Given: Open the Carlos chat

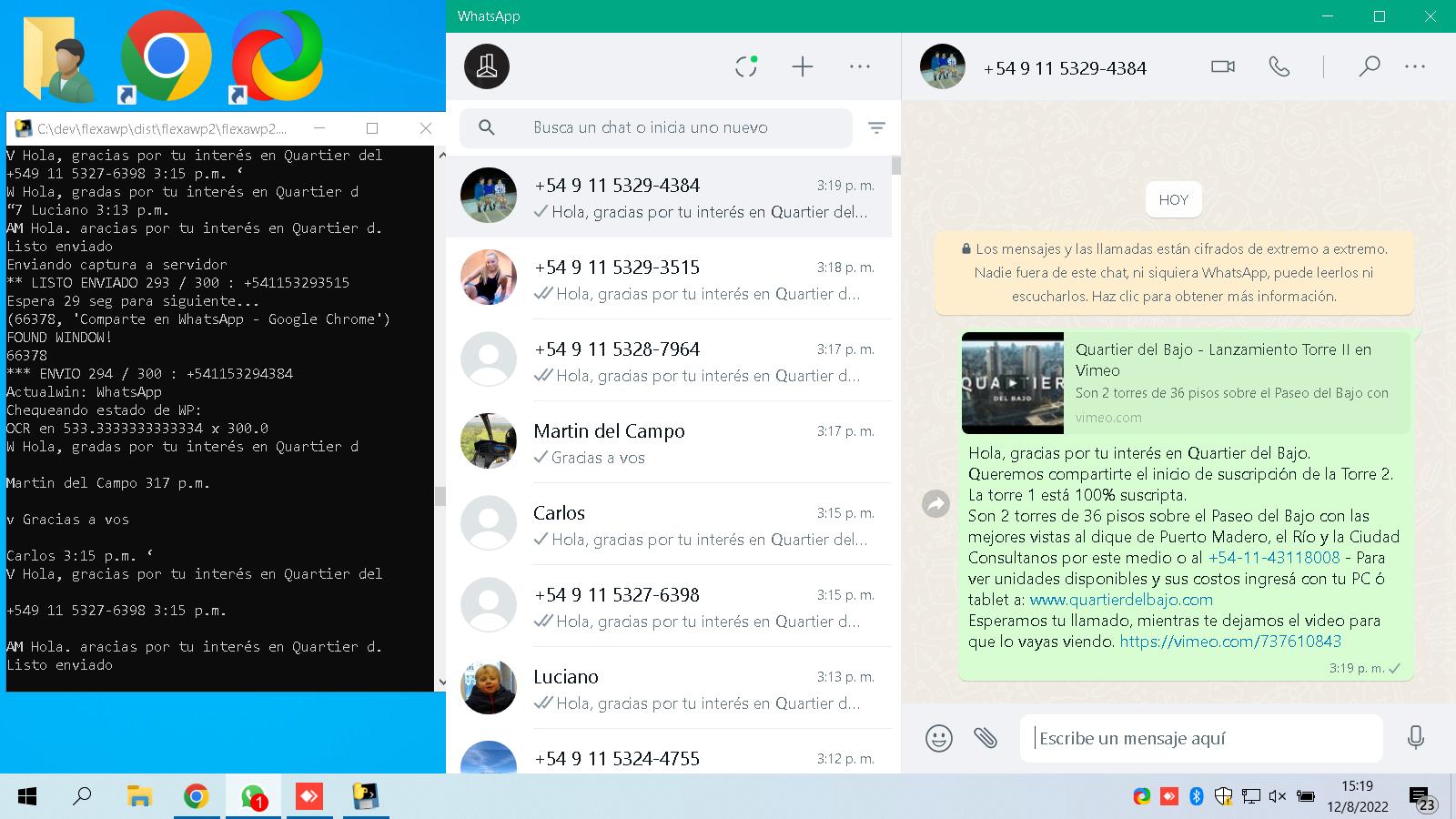Looking at the screenshot, I should 669,524.
